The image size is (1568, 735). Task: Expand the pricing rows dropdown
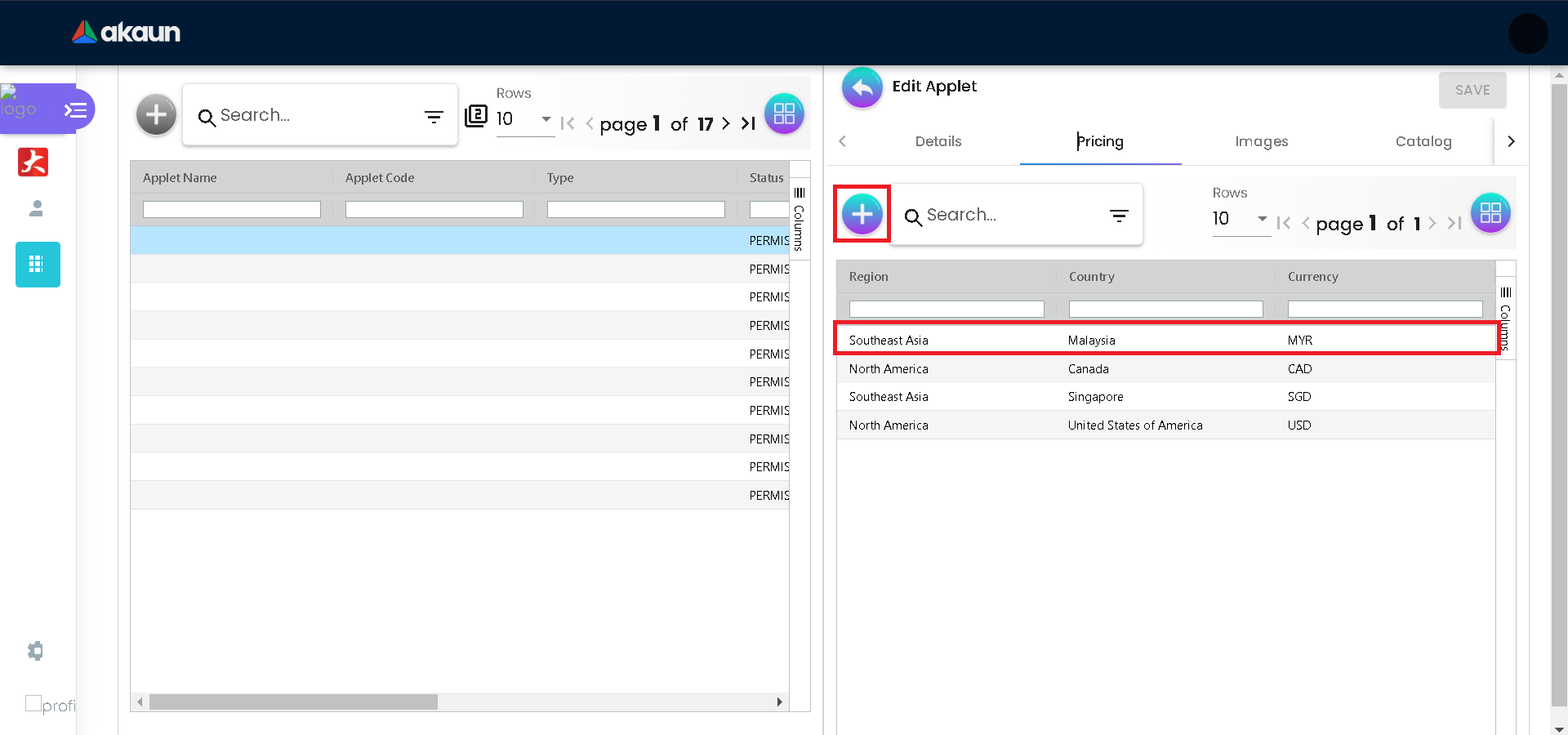1262,219
